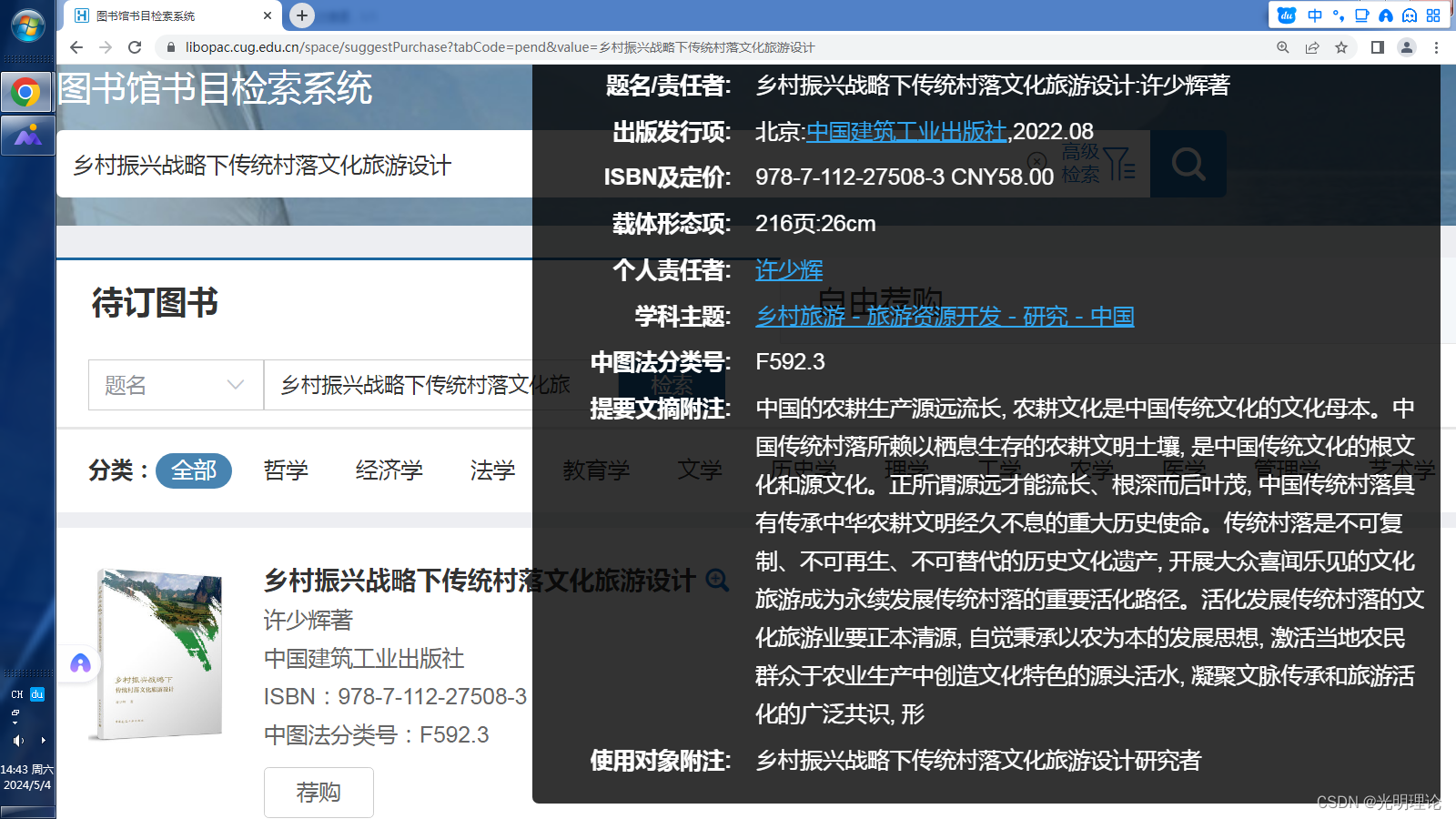Click the 216页:26cm text
This screenshot has height=819, width=1456.
(x=815, y=224)
